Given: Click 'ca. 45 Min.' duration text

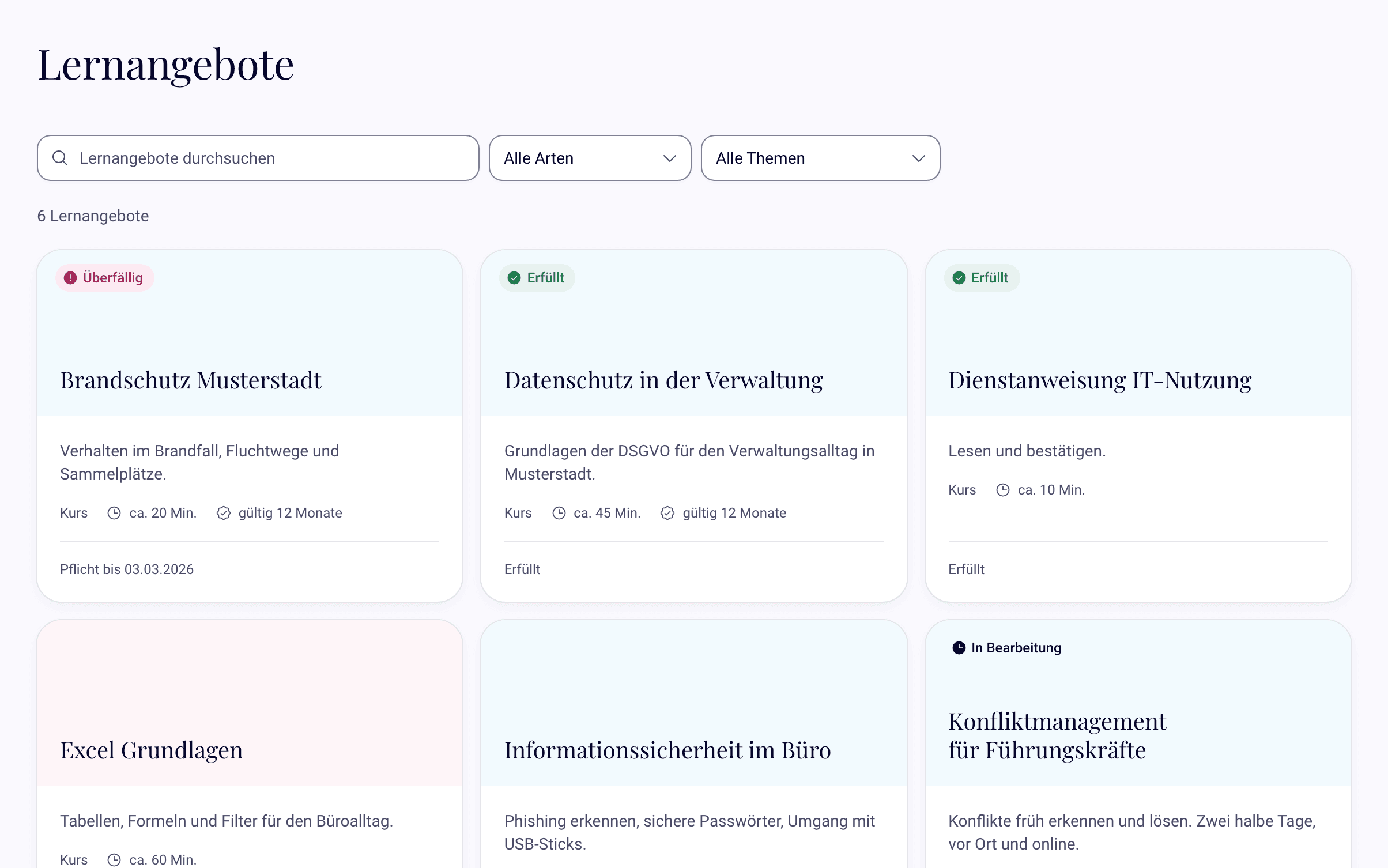Looking at the screenshot, I should (x=607, y=513).
